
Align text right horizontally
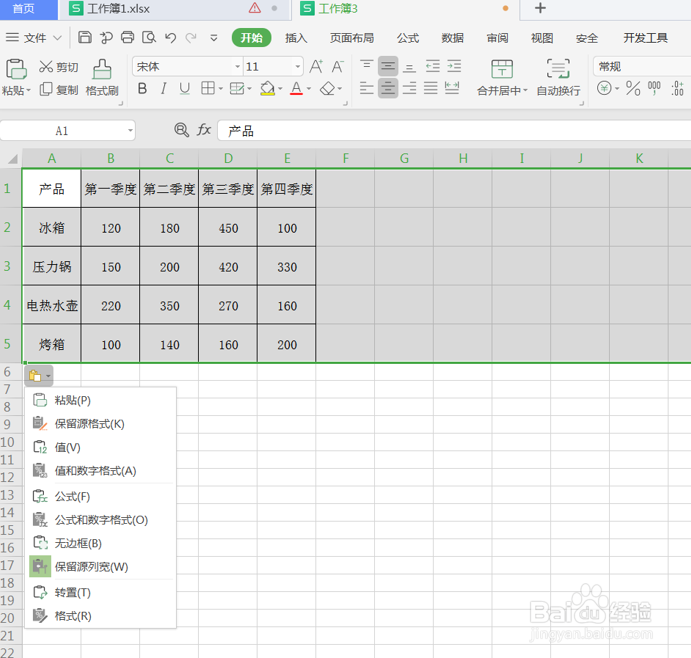[409, 88]
